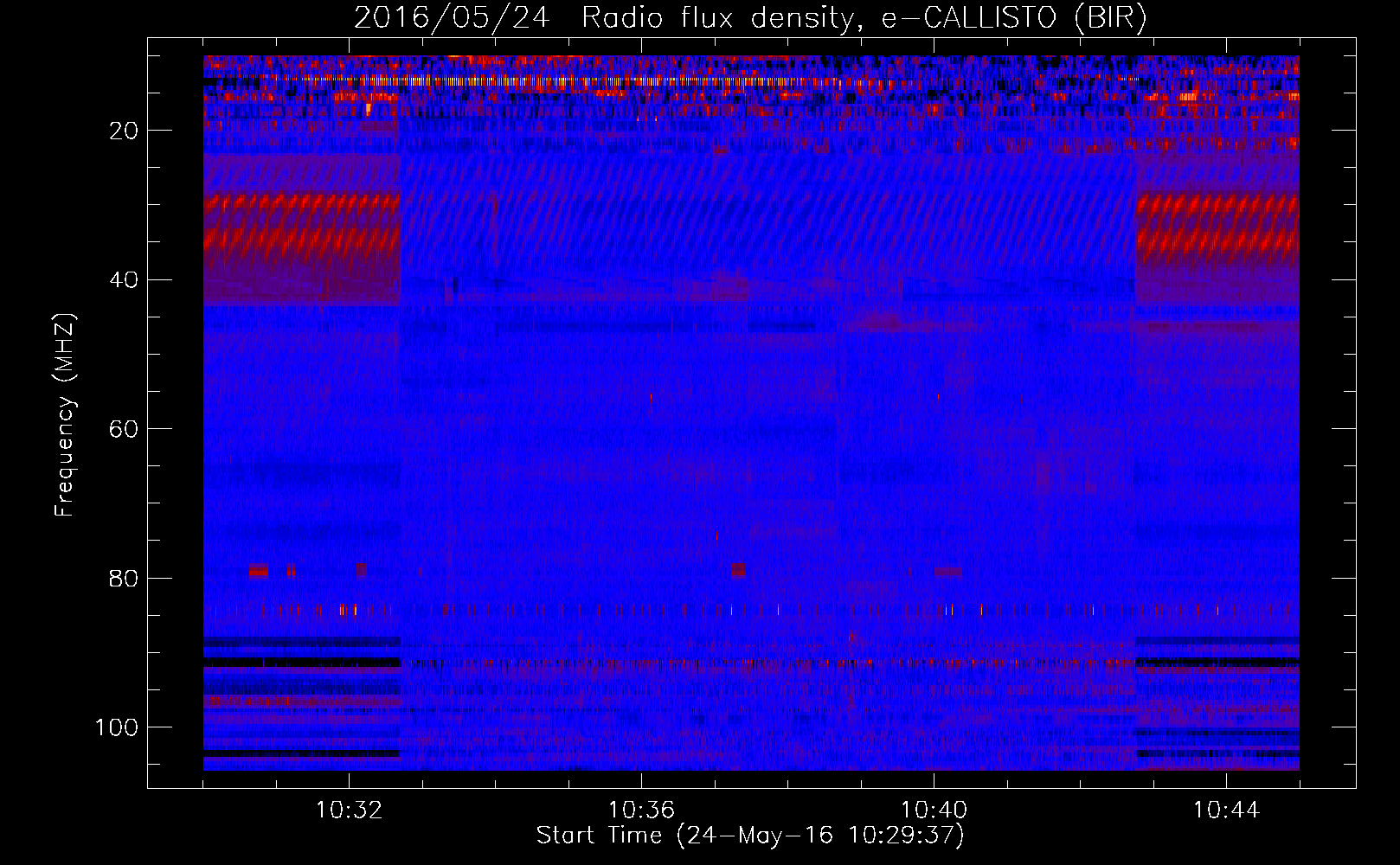Click the "Frequency (MHZ)" axis label
1400x865 pixels.
pos(65,415)
